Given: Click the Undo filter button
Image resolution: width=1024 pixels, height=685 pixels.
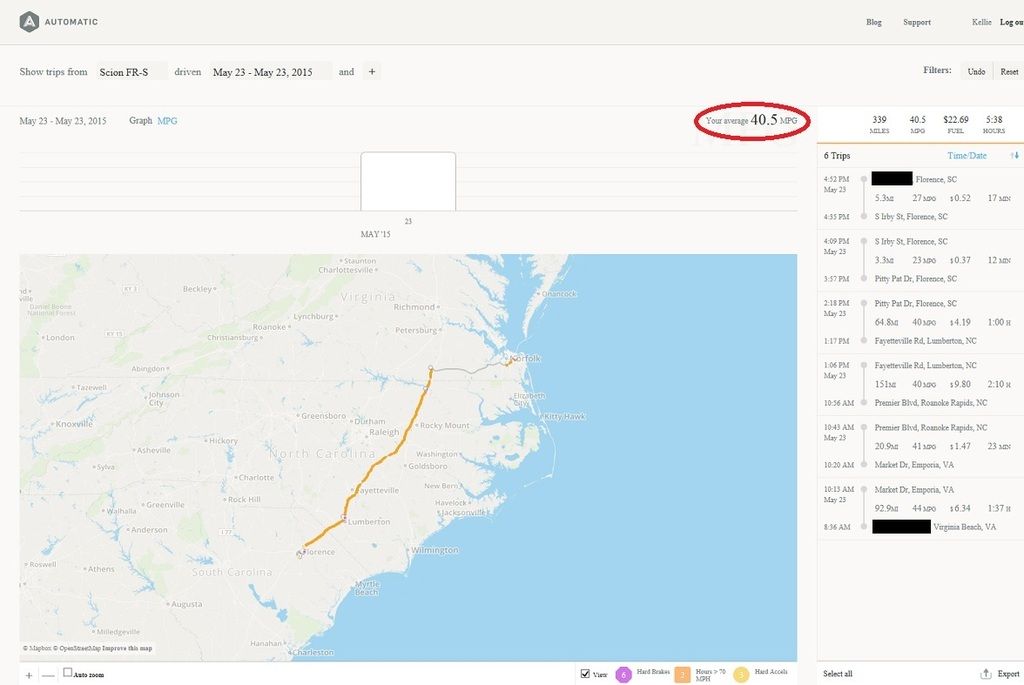Looking at the screenshot, I should point(976,72).
